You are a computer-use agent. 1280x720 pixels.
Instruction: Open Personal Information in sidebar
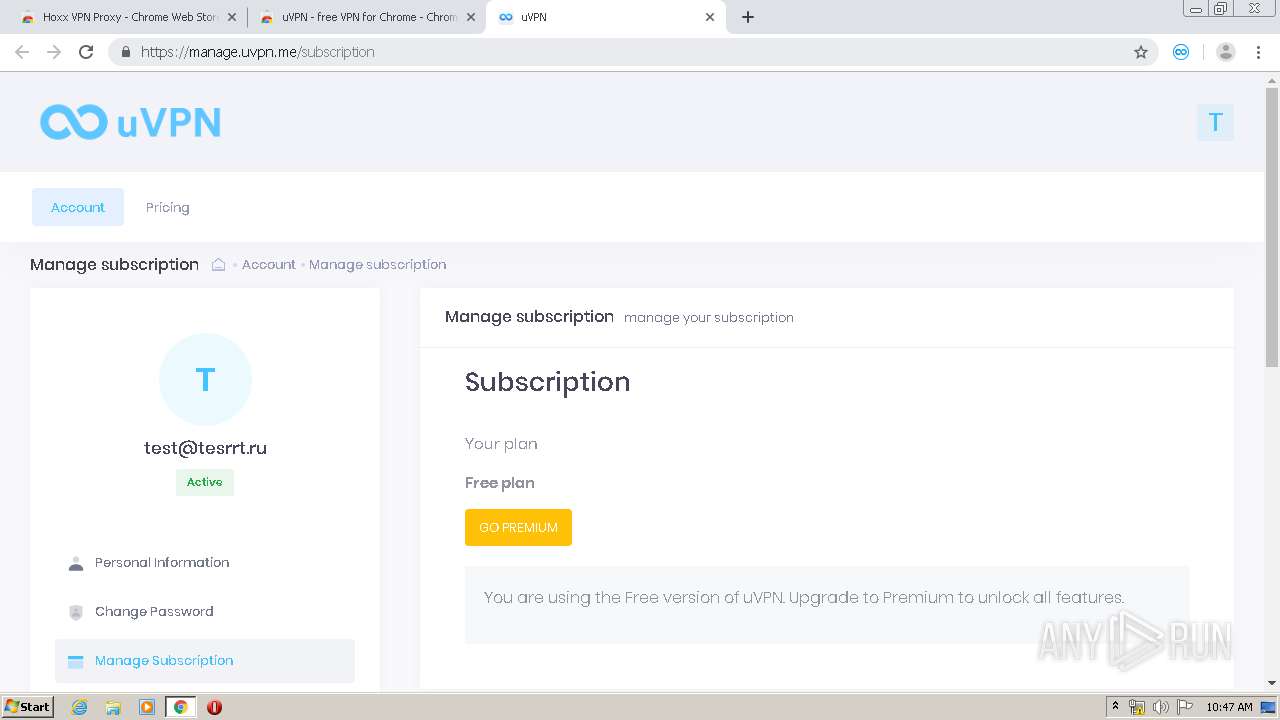[x=205, y=563]
